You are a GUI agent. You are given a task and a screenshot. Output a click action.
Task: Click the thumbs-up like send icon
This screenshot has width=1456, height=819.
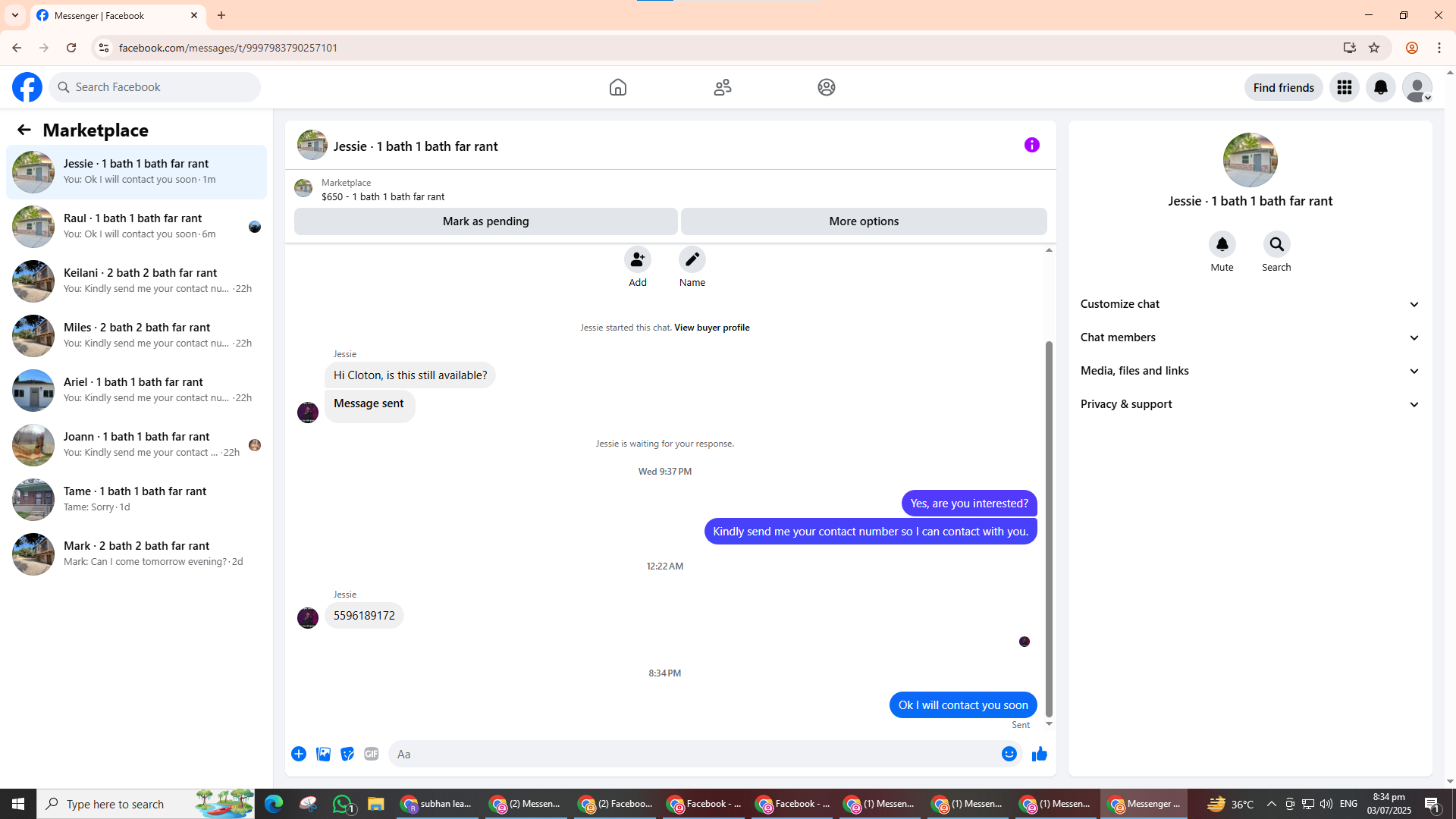[1039, 754]
